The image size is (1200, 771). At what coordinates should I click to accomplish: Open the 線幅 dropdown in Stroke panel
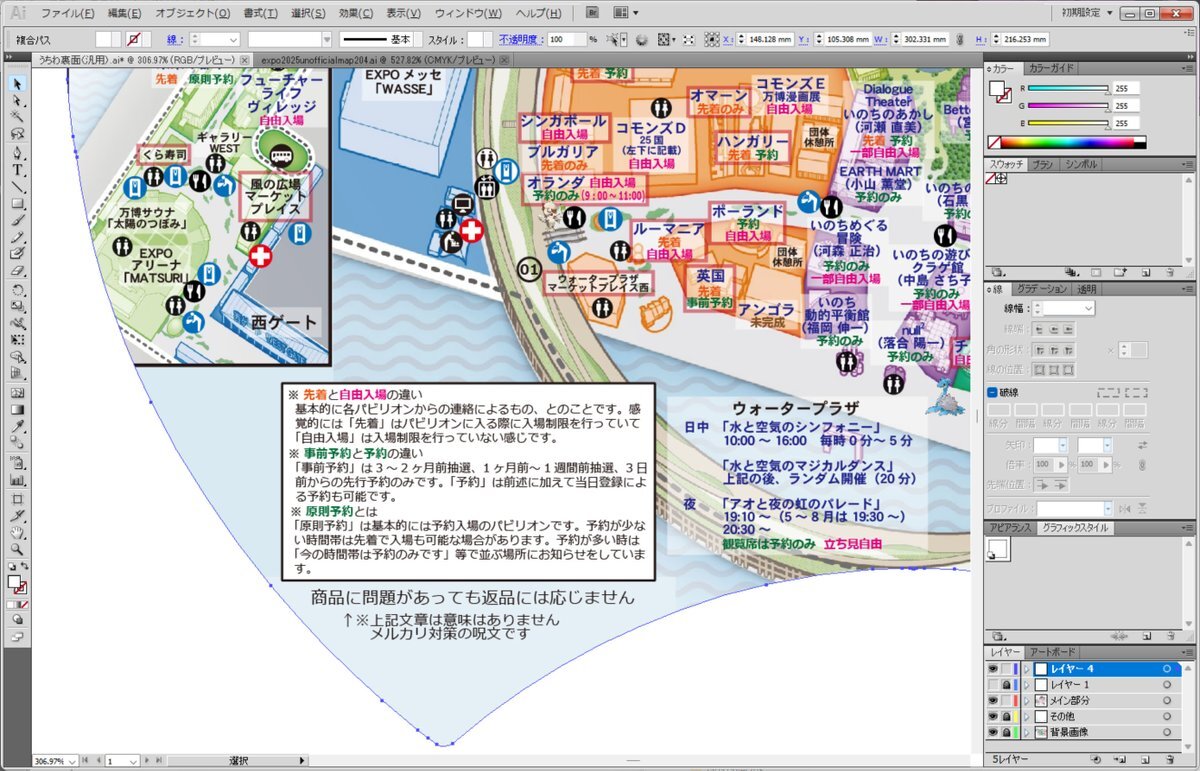1088,309
